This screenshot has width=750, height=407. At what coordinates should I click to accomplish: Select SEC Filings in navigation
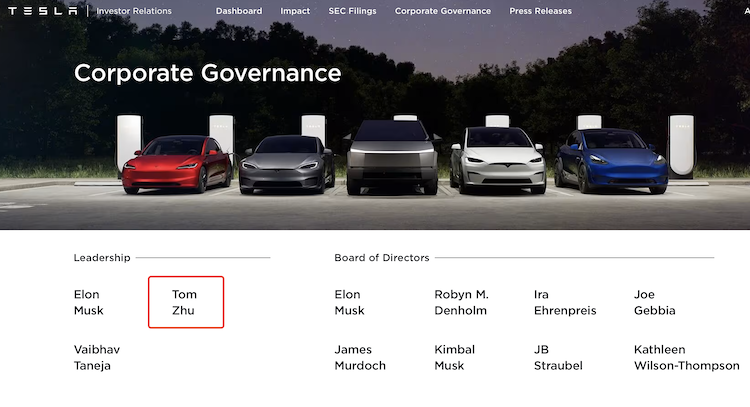[x=353, y=11]
